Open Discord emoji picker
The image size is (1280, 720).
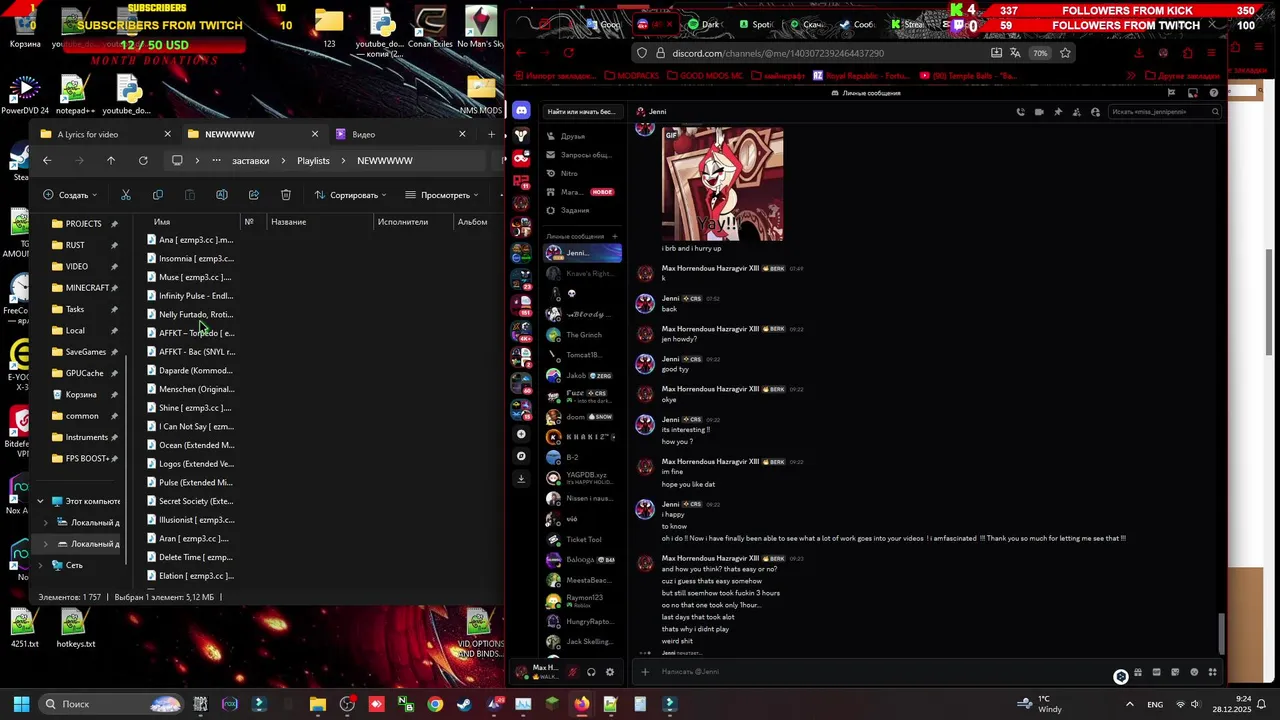pyautogui.click(x=1194, y=672)
